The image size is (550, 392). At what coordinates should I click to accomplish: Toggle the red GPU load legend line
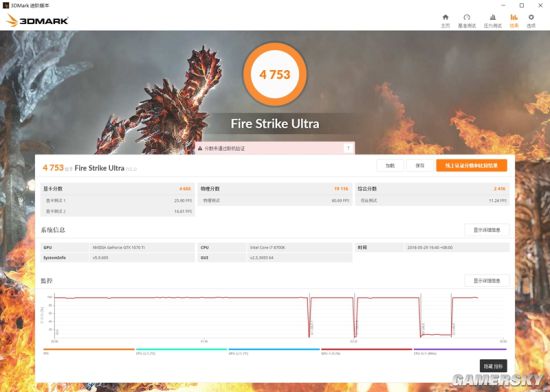coord(367,349)
